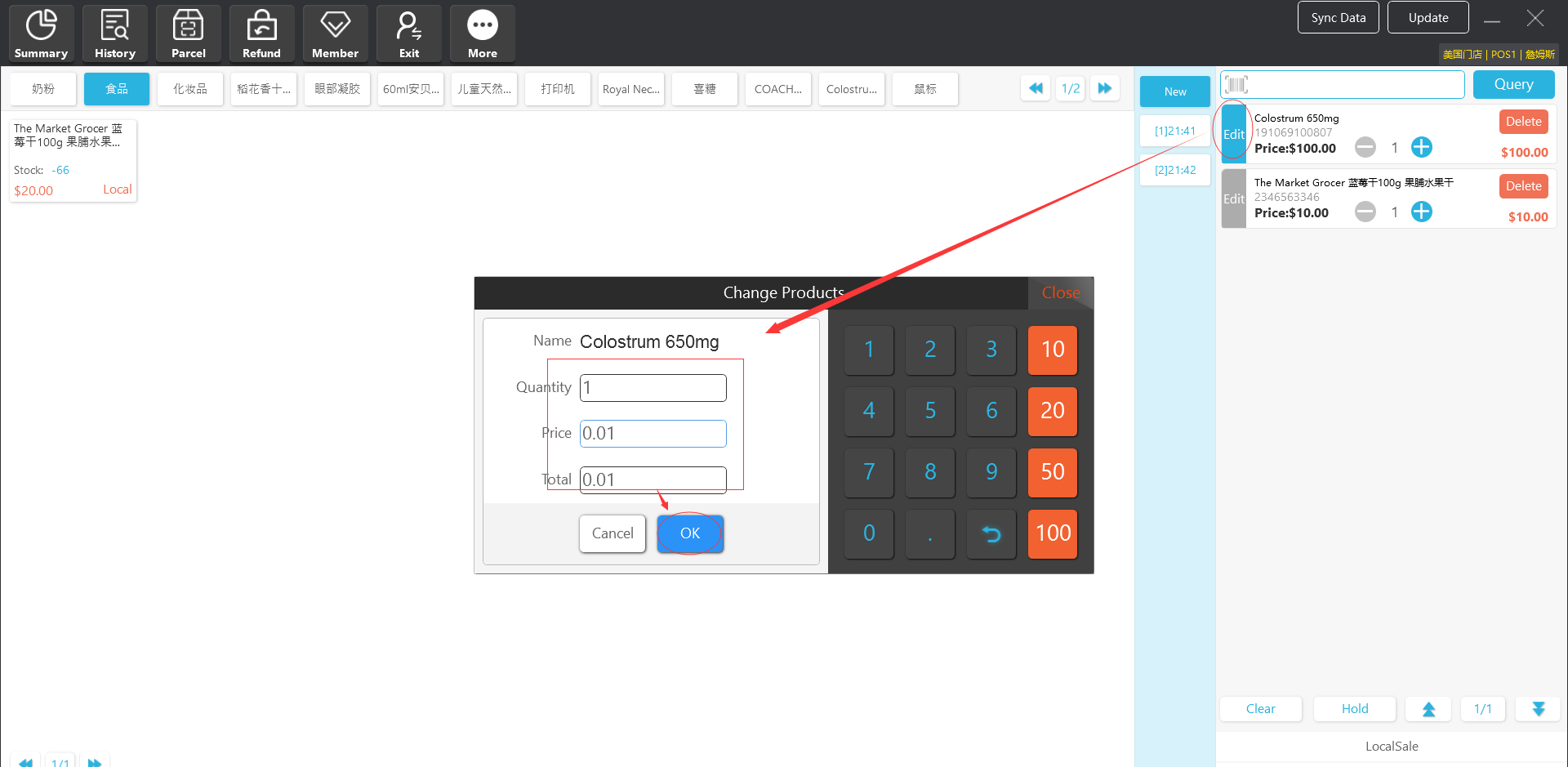Click the Exit user icon
1568x767 pixels.
(x=408, y=33)
